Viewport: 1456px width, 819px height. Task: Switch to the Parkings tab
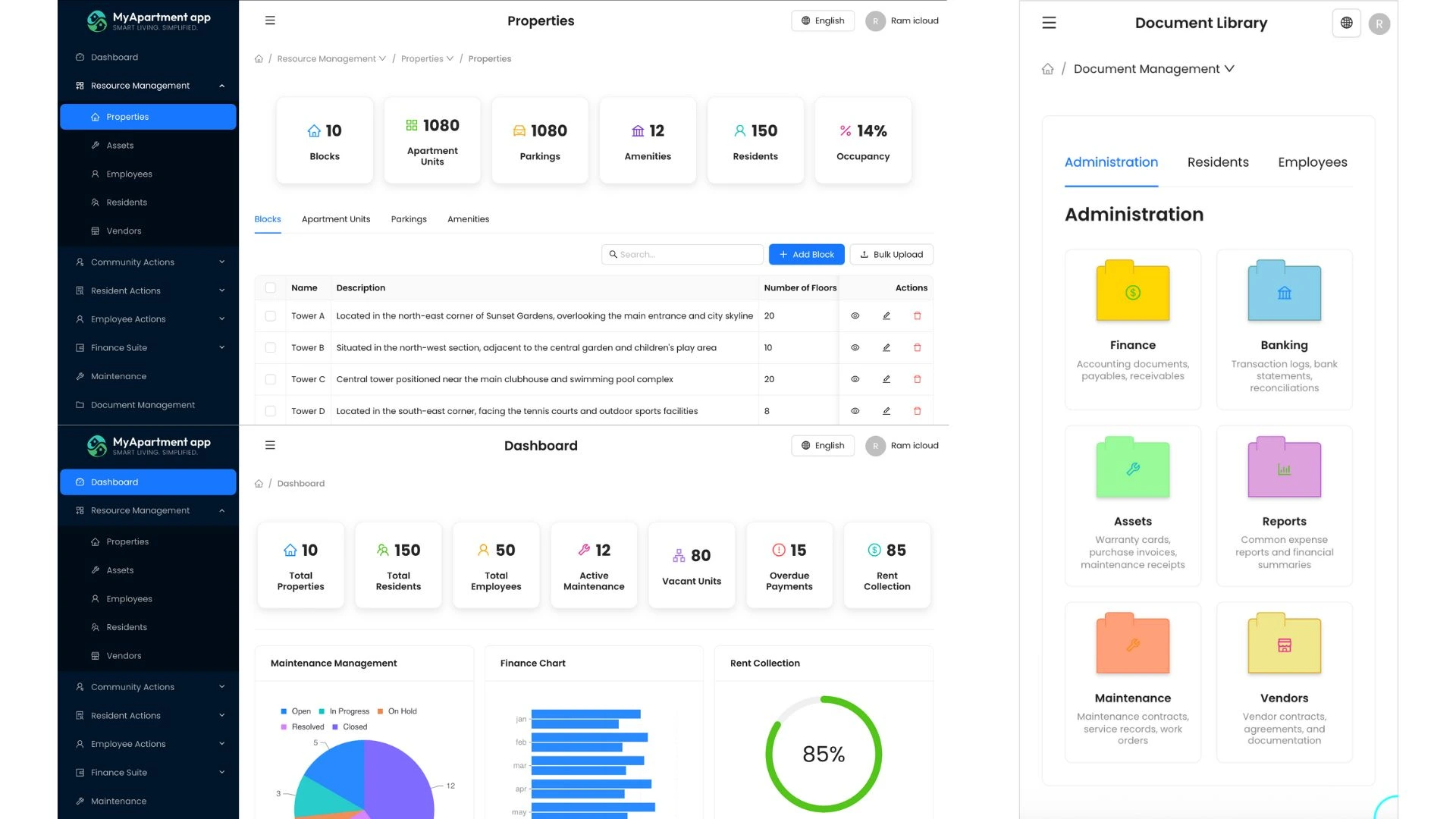[409, 219]
